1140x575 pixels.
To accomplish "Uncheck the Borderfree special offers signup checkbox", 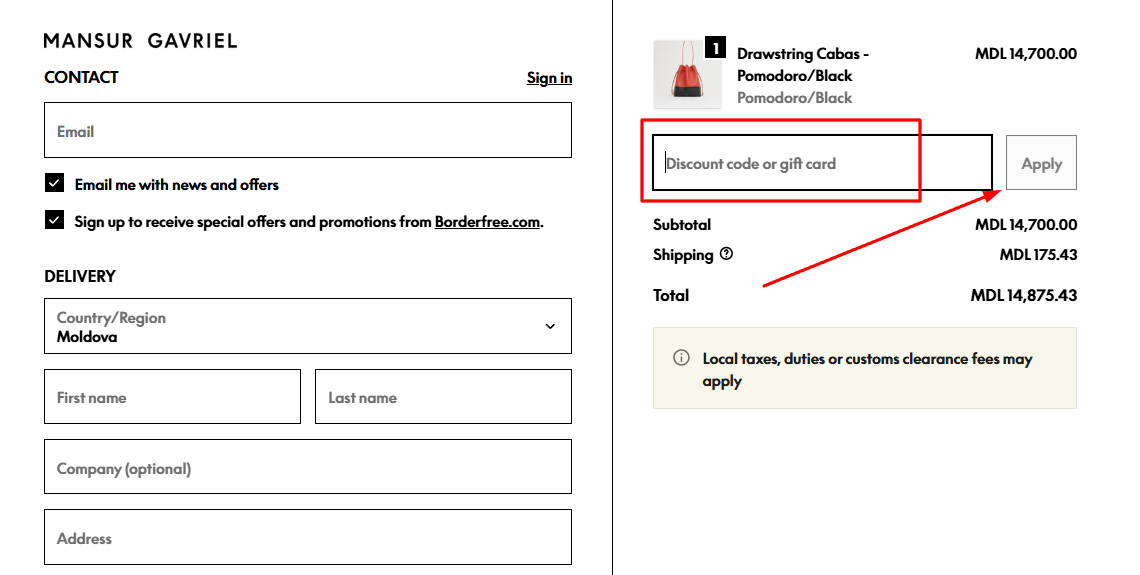I will (x=54, y=220).
